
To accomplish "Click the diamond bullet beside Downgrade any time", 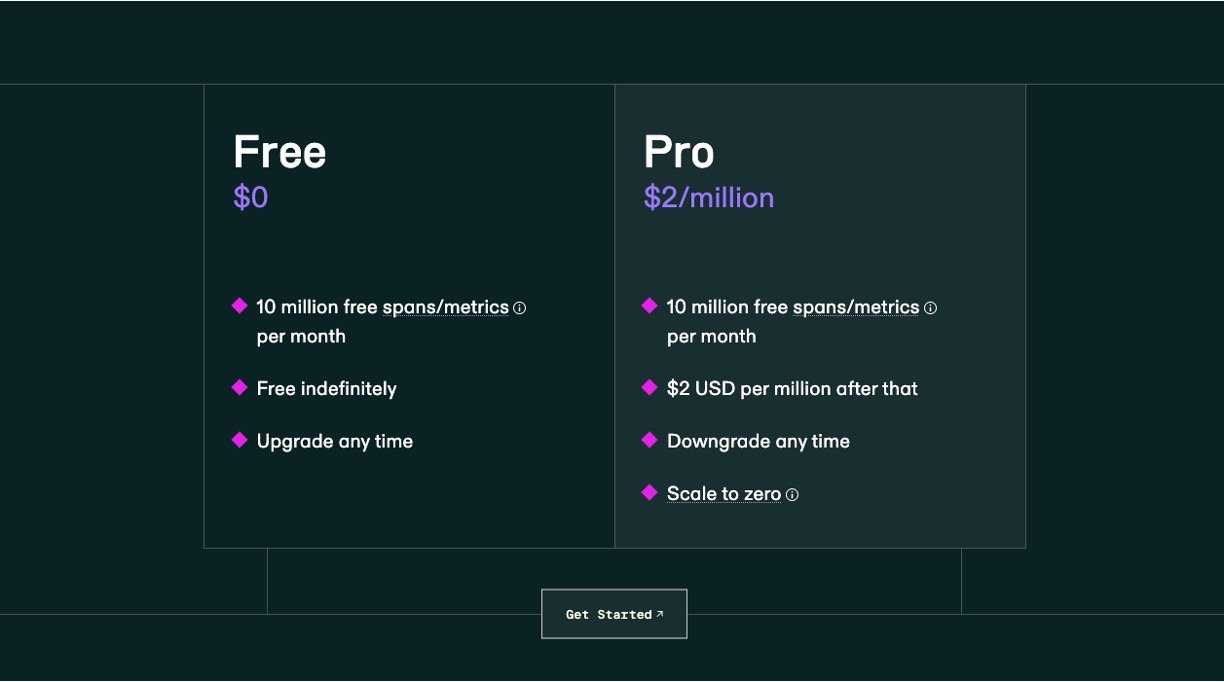I will [x=650, y=440].
